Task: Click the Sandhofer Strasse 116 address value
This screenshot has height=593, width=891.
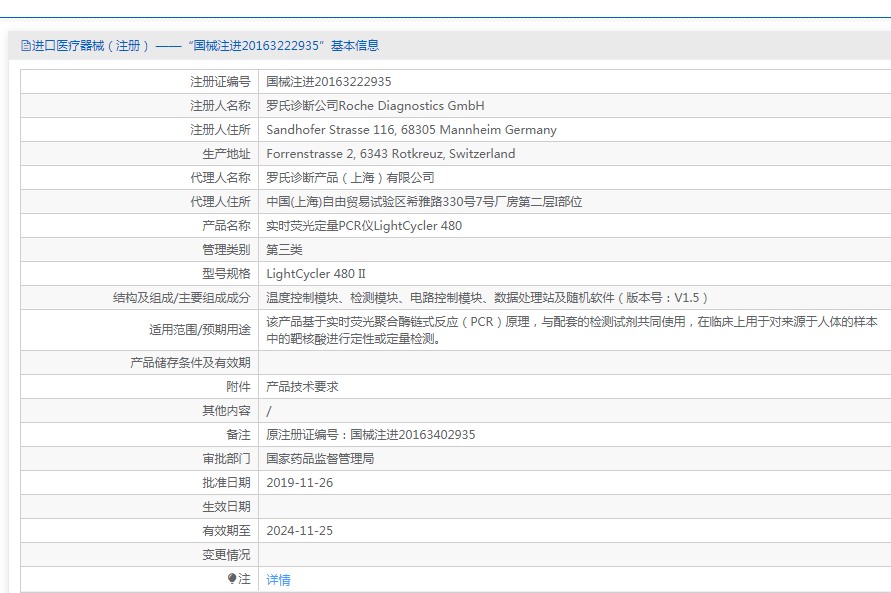Action: pyautogui.click(x=411, y=130)
